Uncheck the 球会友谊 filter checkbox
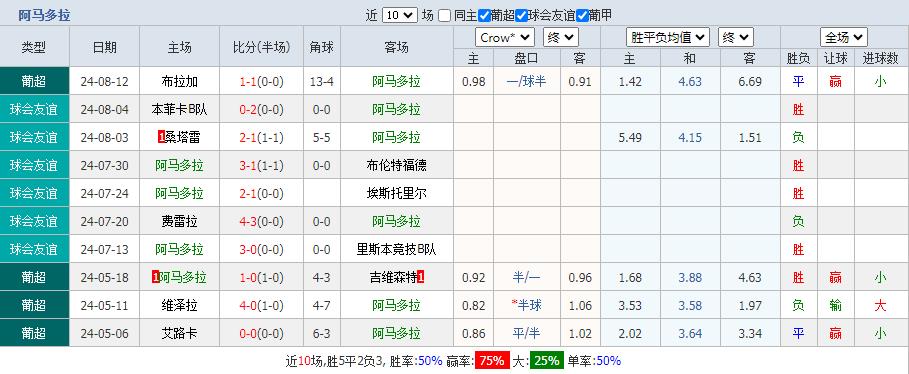The height and width of the screenshot is (374, 909). (522, 16)
